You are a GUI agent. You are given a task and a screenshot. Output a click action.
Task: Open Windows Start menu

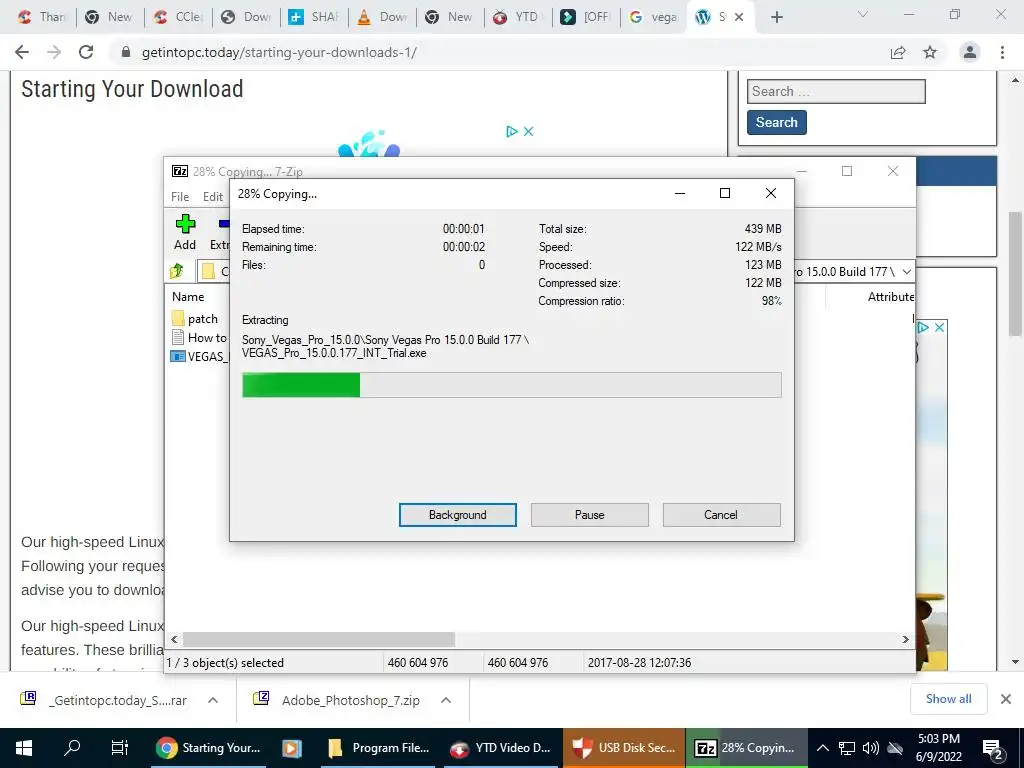tap(24, 748)
